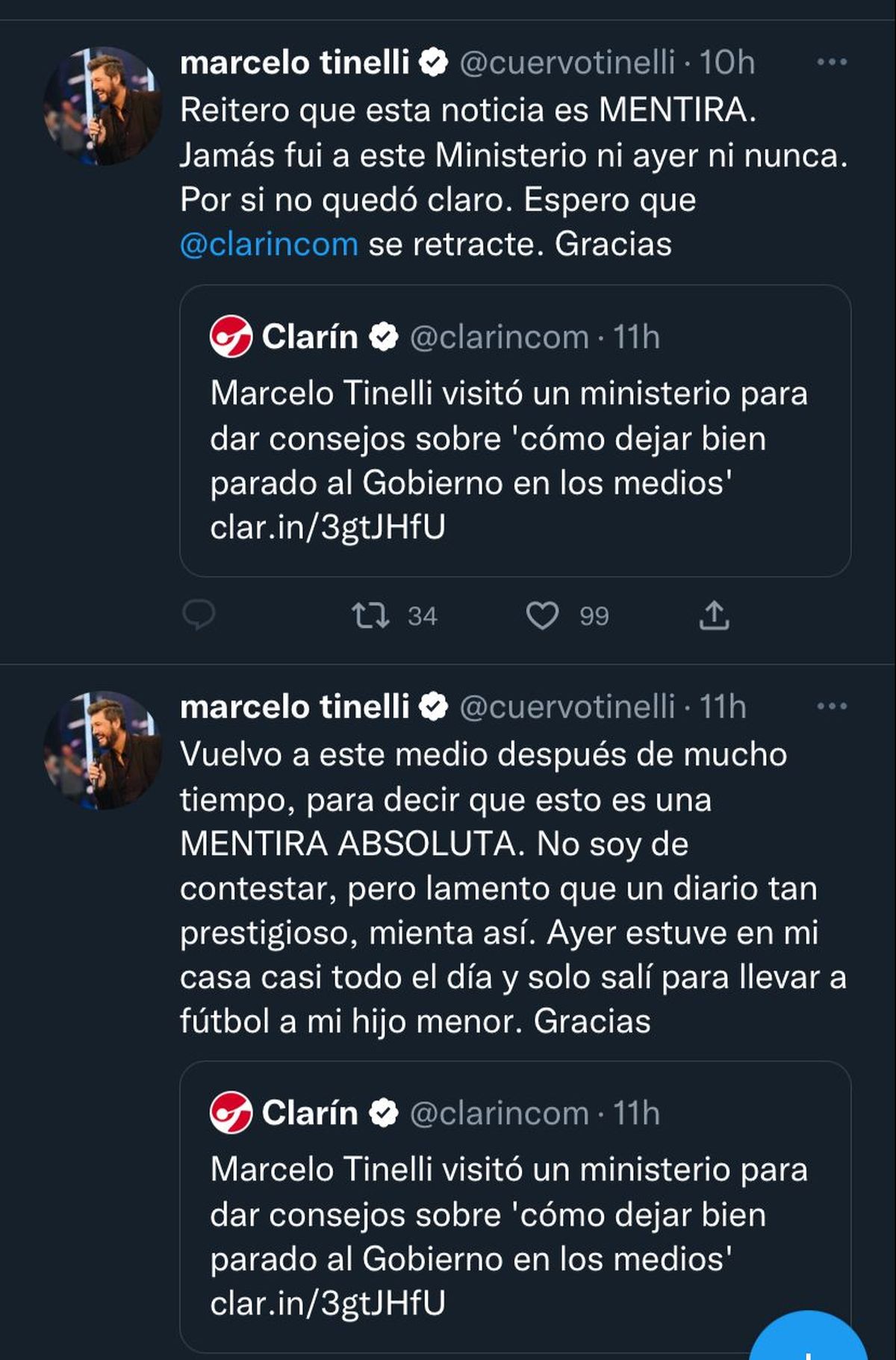Tap the Clarín logo in second quoted tweet
Screen dimensions: 896x1360
coord(231,1113)
